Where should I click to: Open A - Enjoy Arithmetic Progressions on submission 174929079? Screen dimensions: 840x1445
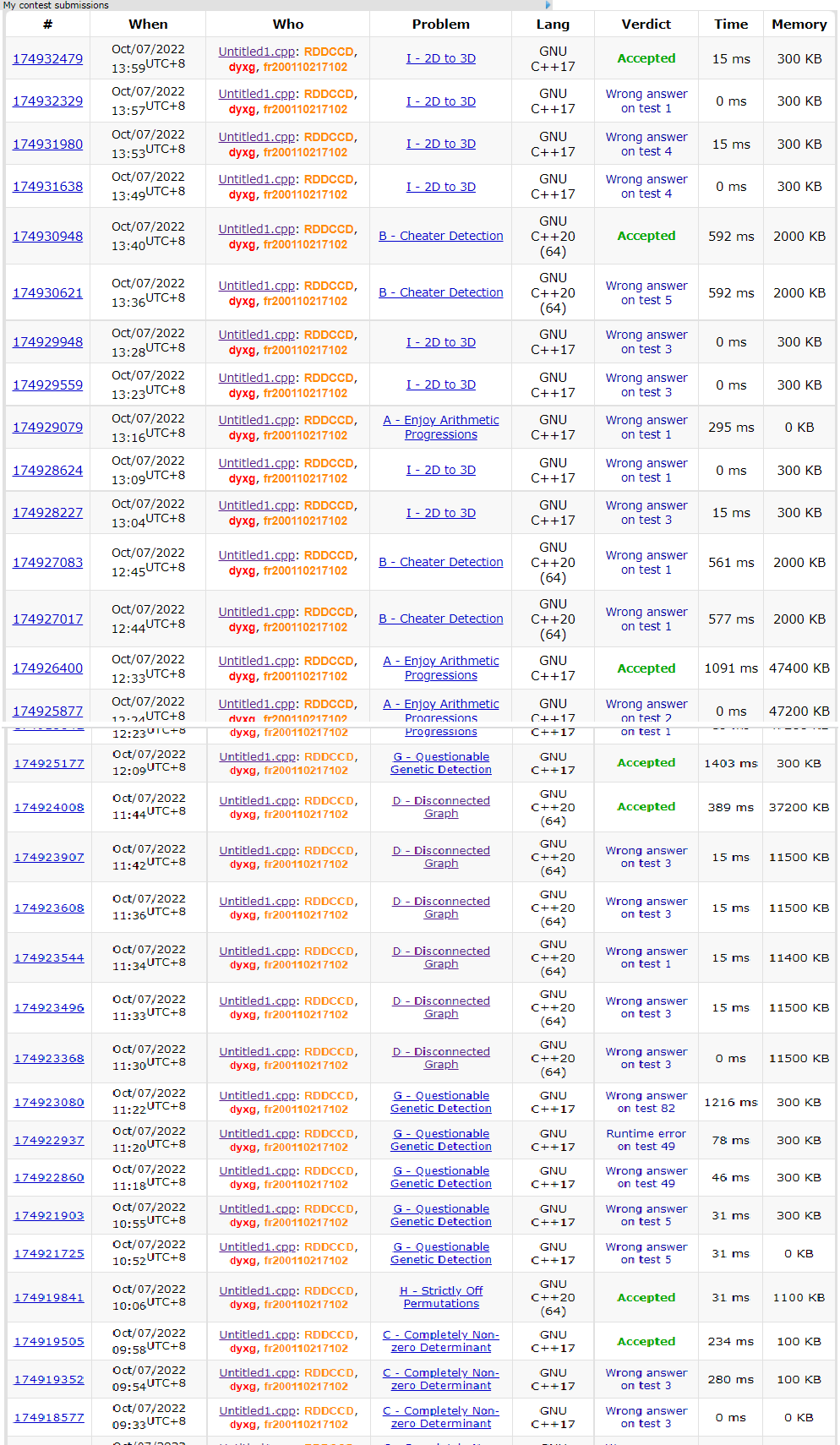point(440,428)
